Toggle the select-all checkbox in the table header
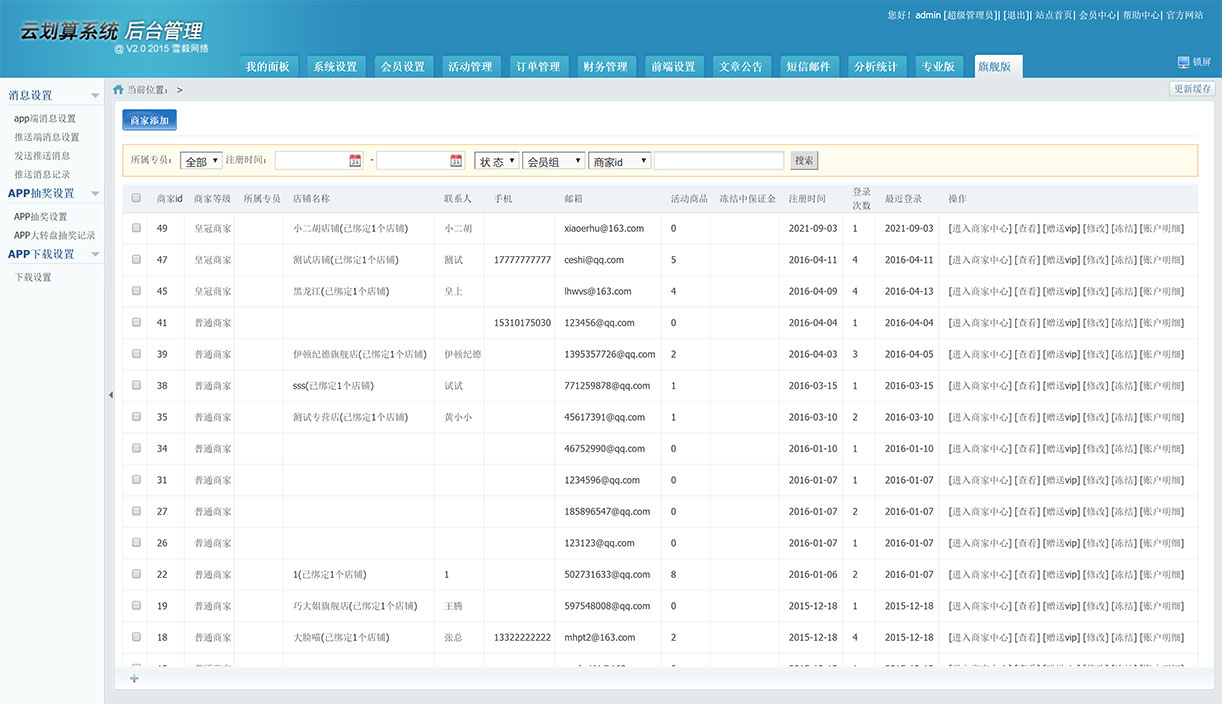The image size is (1222, 704). (136, 198)
